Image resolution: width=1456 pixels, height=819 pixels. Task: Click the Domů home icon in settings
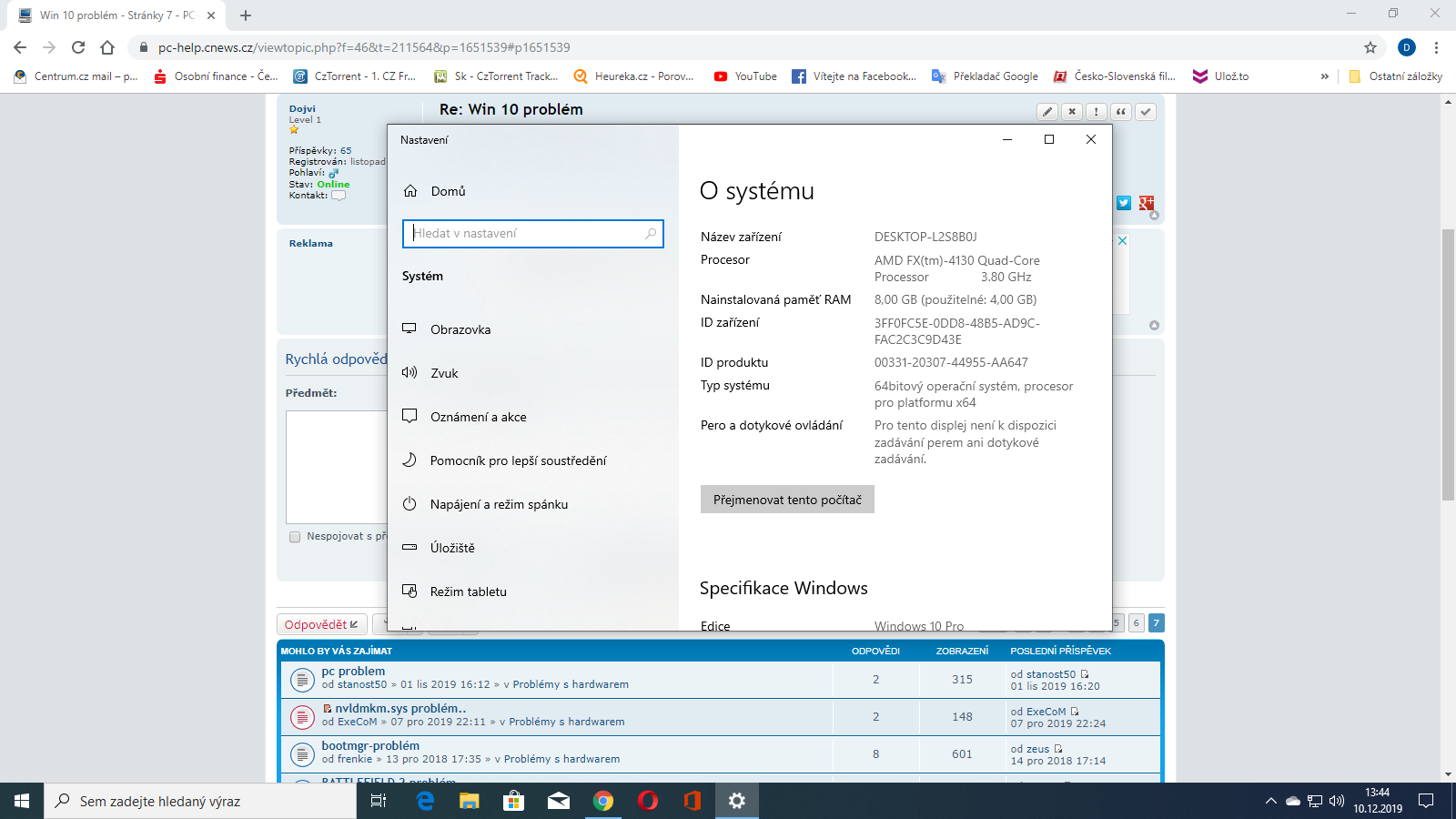(410, 191)
